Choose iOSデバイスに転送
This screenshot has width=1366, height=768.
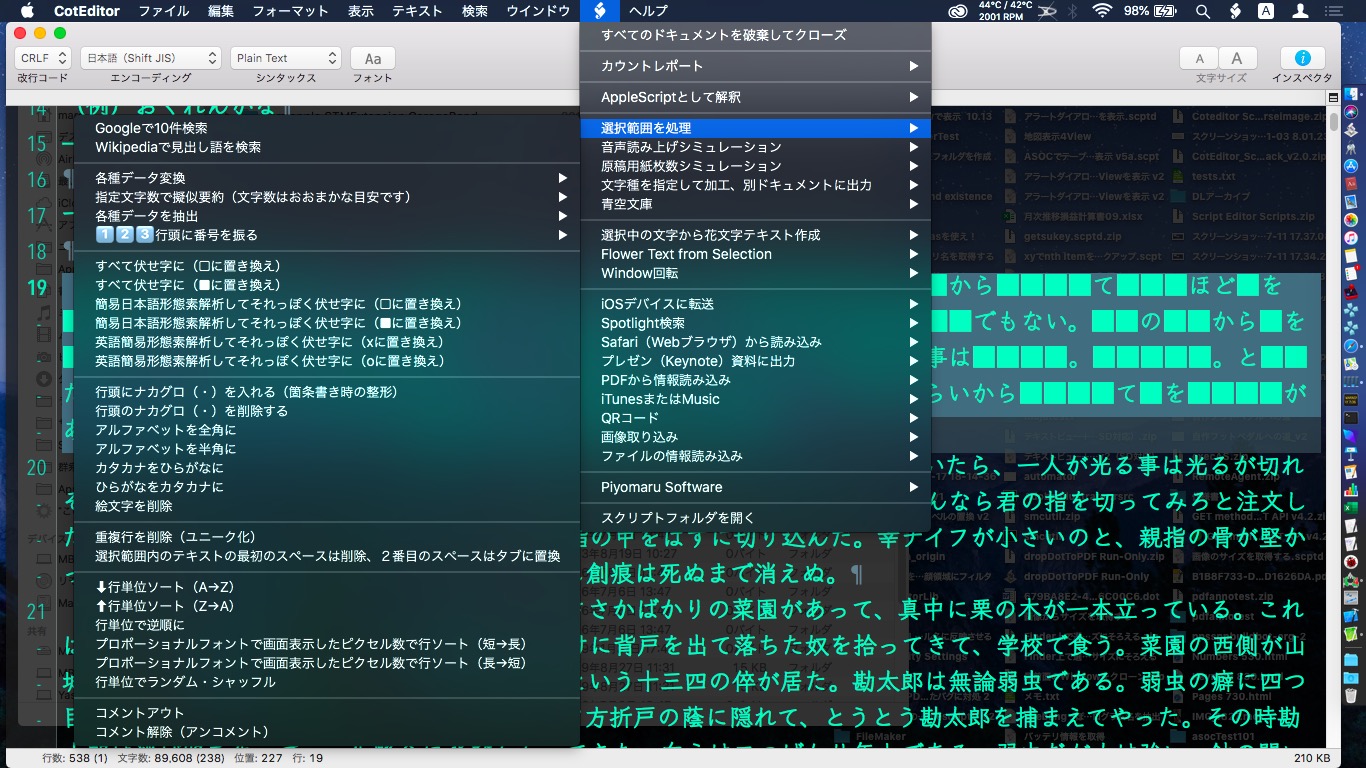point(755,304)
